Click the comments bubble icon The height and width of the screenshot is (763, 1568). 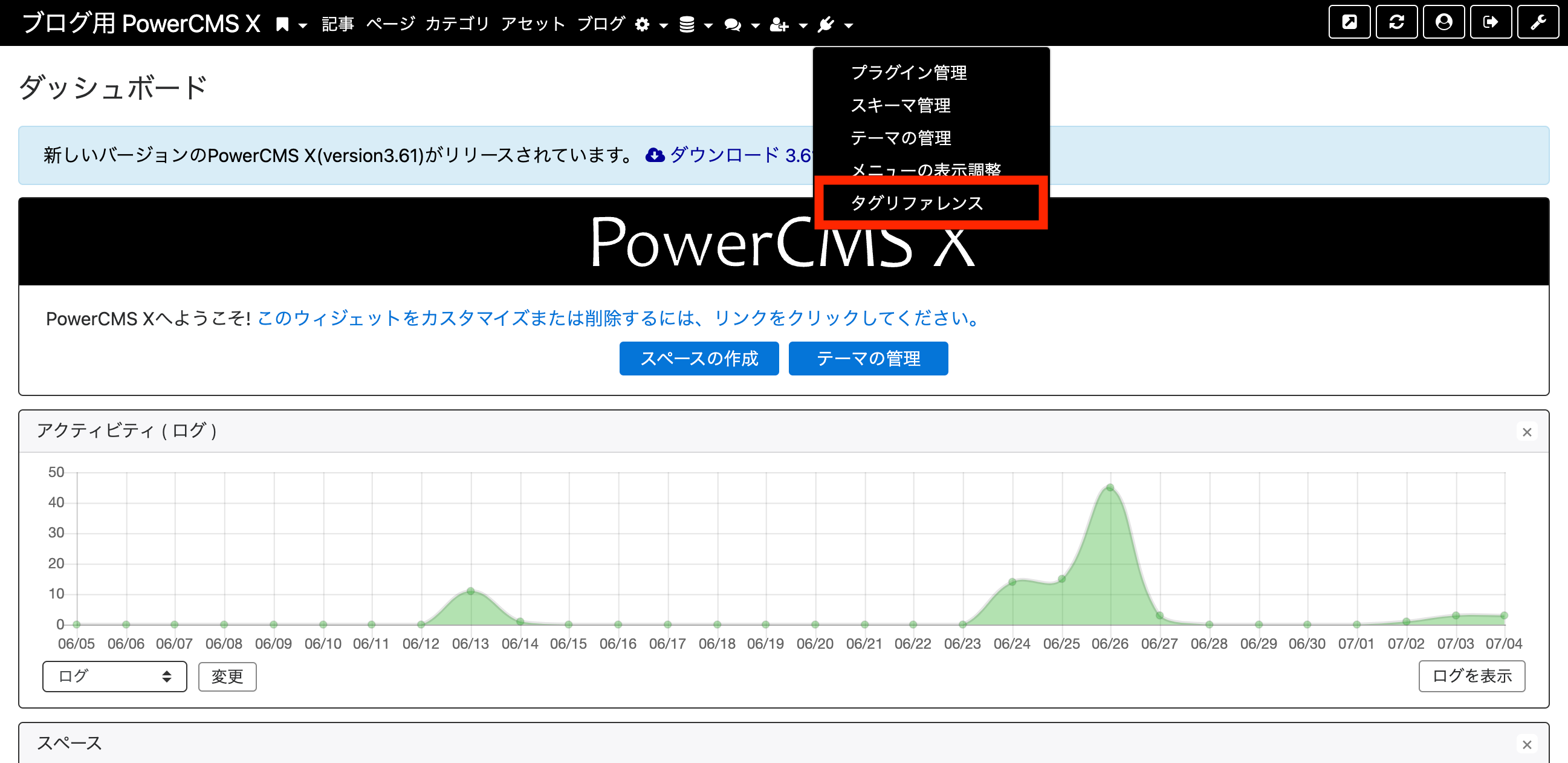click(733, 24)
